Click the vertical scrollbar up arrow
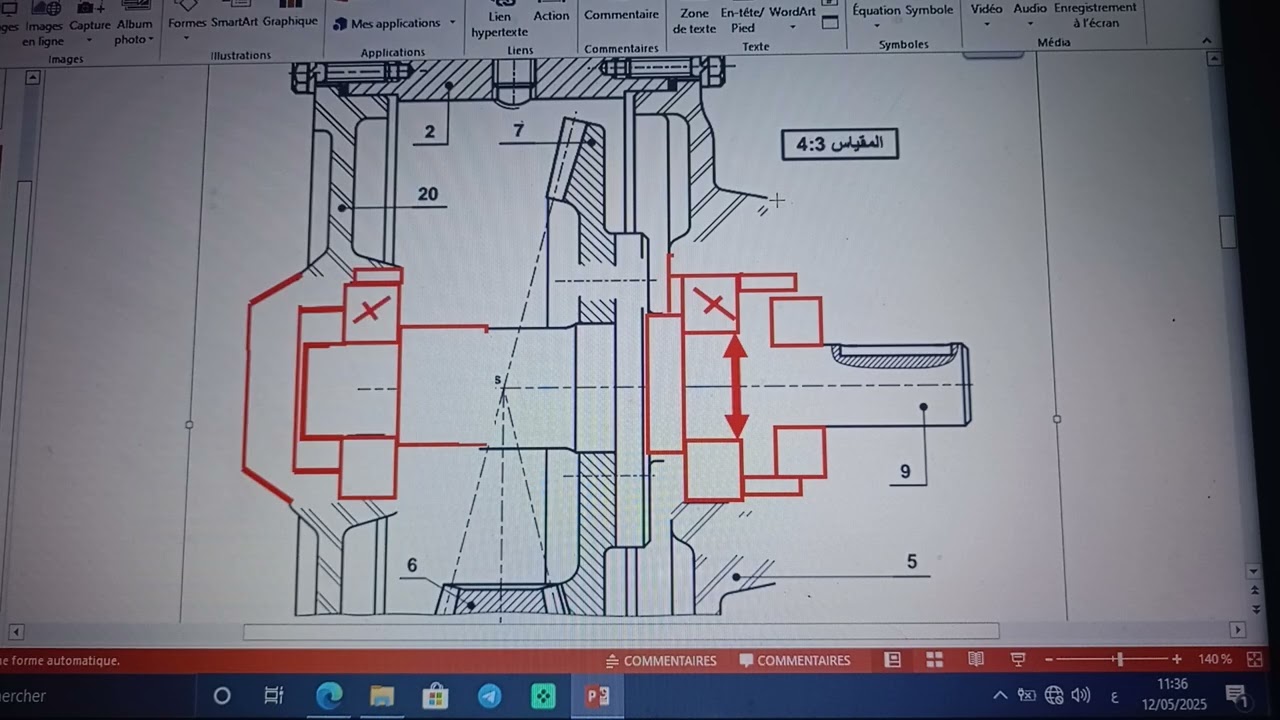Viewport: 1280px width, 720px height. [x=1214, y=59]
